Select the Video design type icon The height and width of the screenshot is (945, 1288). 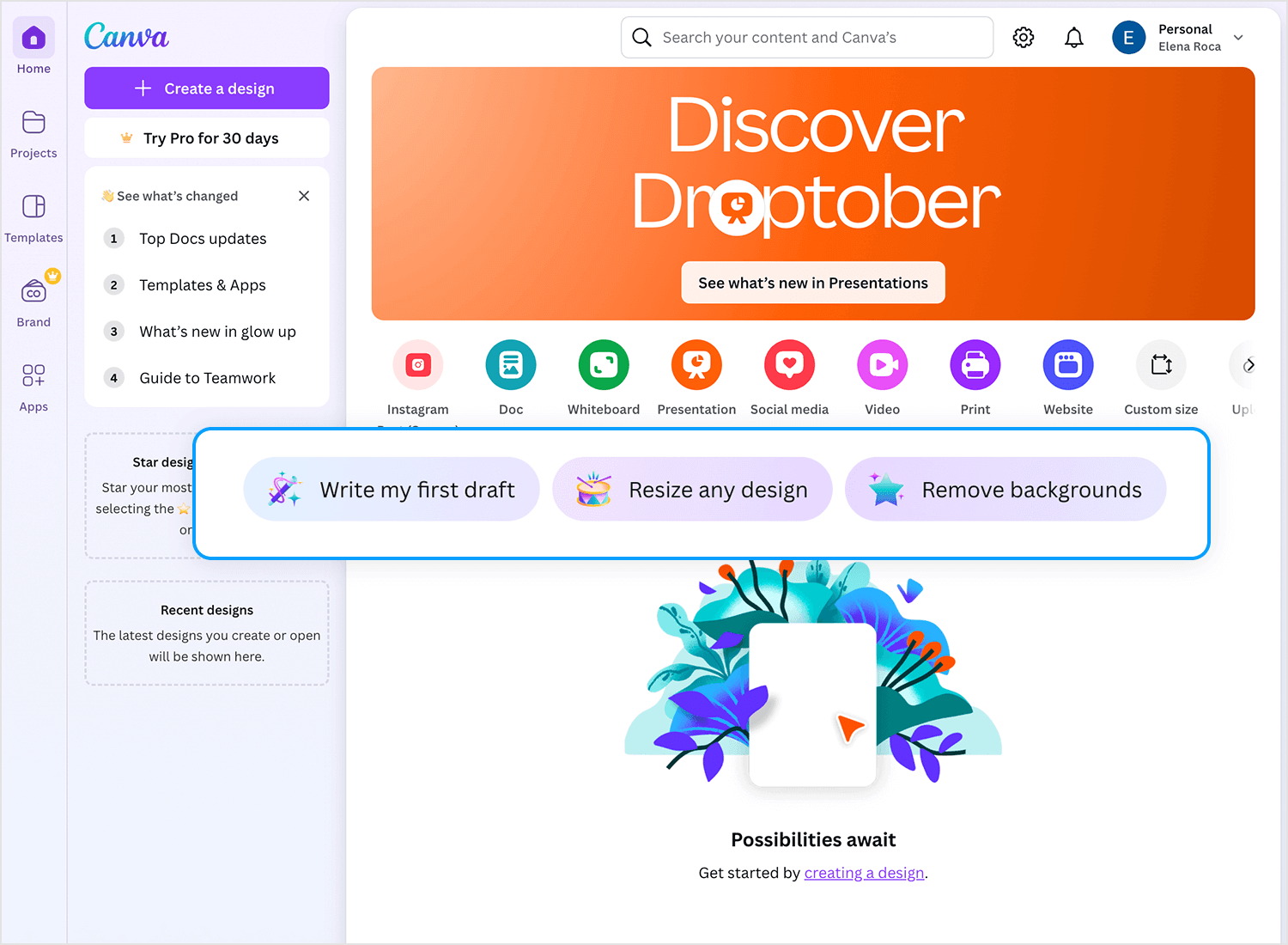click(x=883, y=365)
